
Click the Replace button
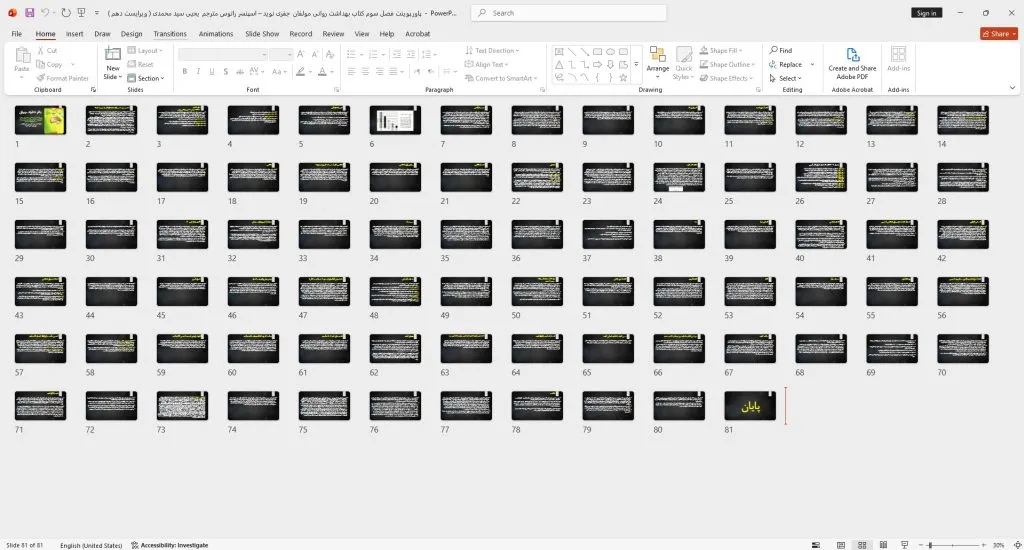coord(786,64)
